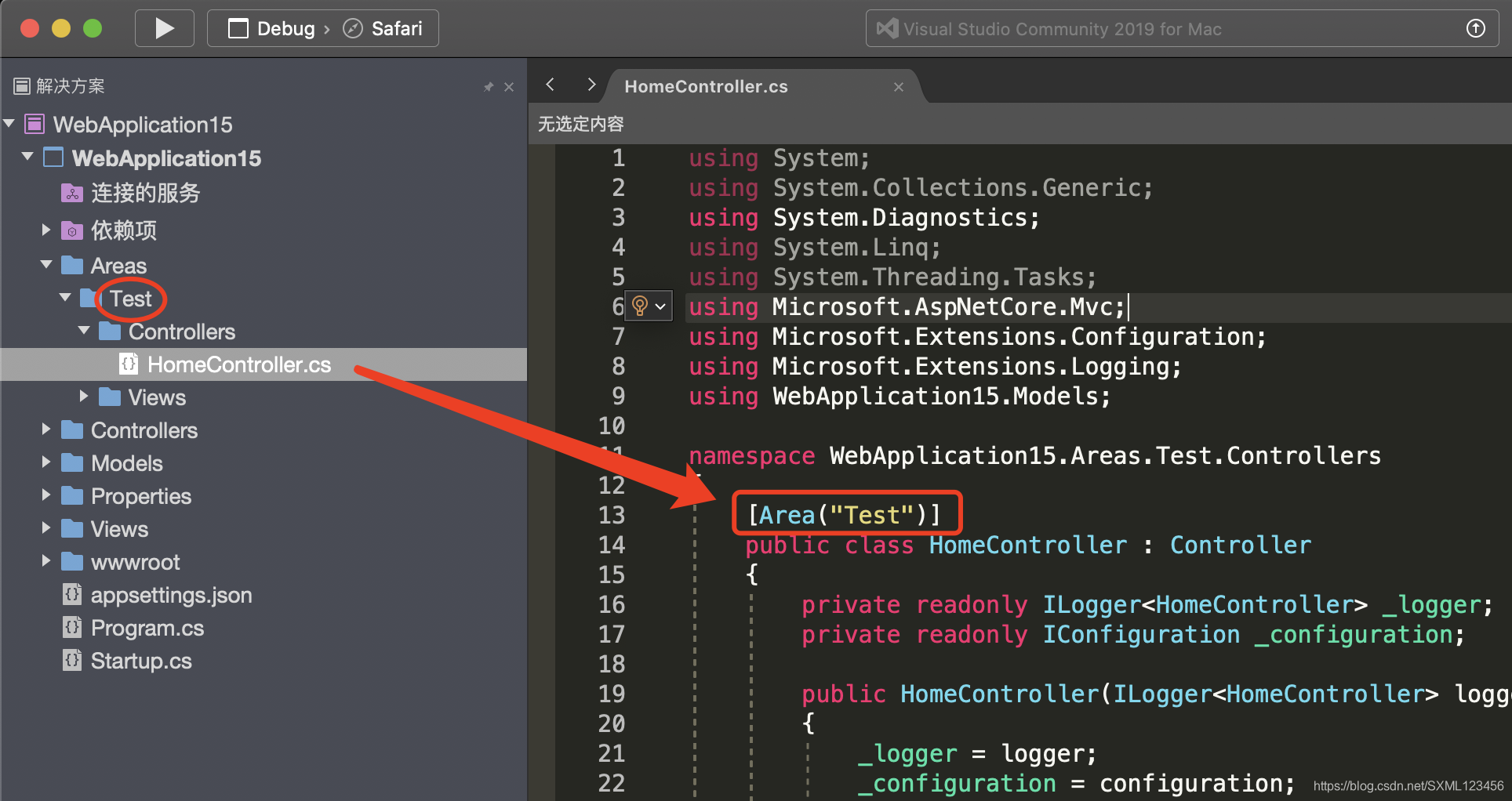
Task: Click the wwwroot folder icon
Action: 72,562
